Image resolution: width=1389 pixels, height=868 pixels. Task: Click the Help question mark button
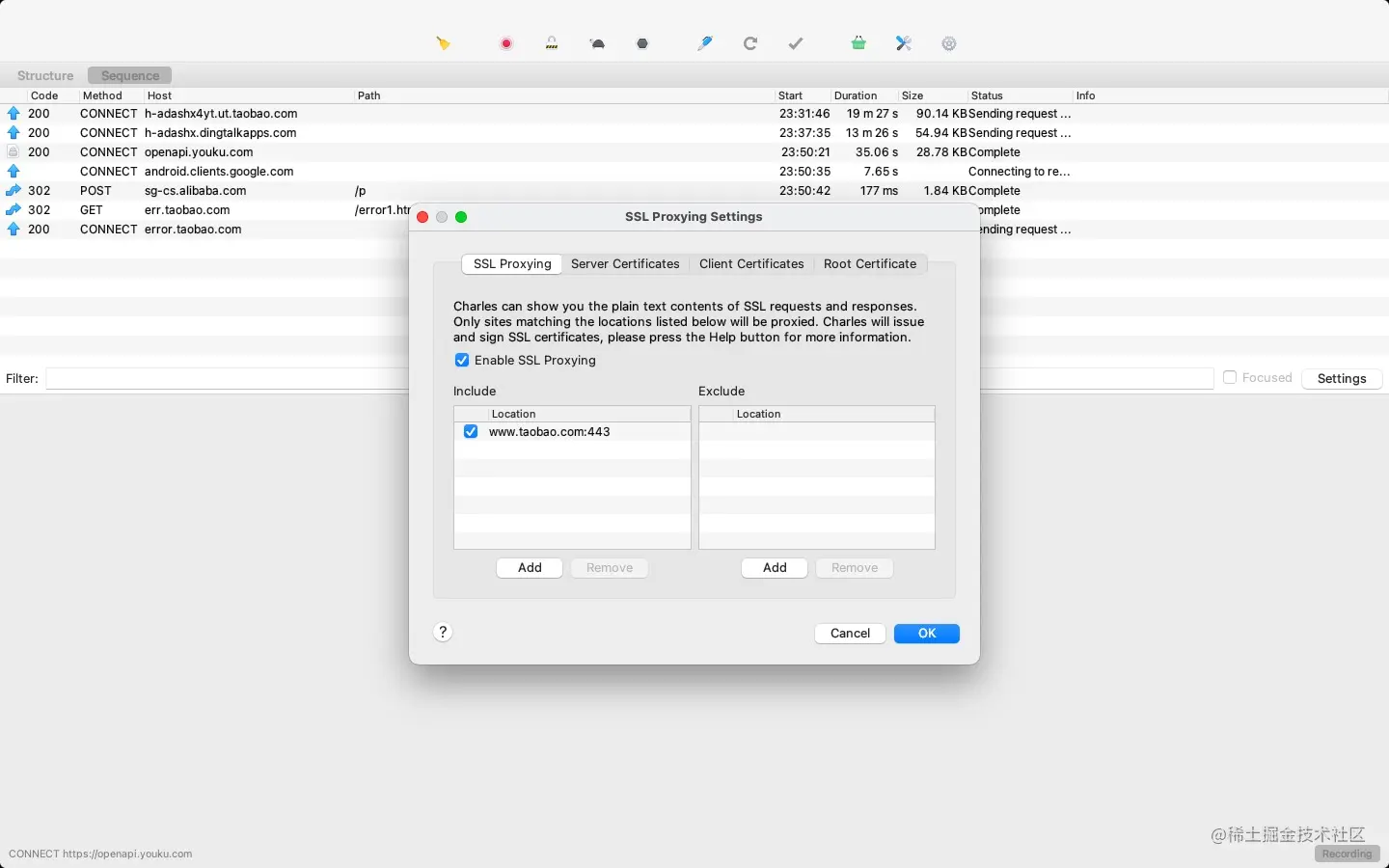tap(443, 632)
